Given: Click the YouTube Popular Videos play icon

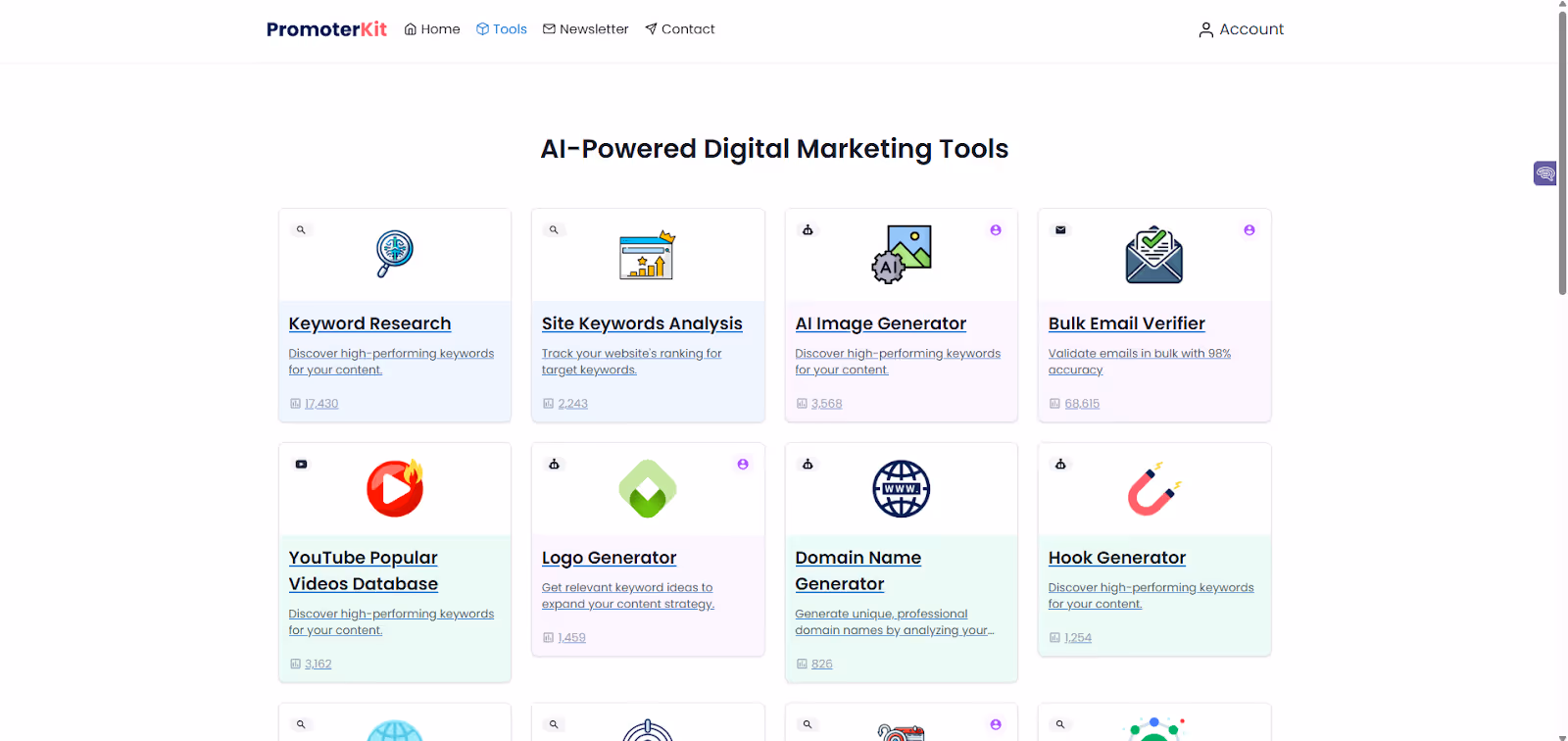Looking at the screenshot, I should (395, 488).
